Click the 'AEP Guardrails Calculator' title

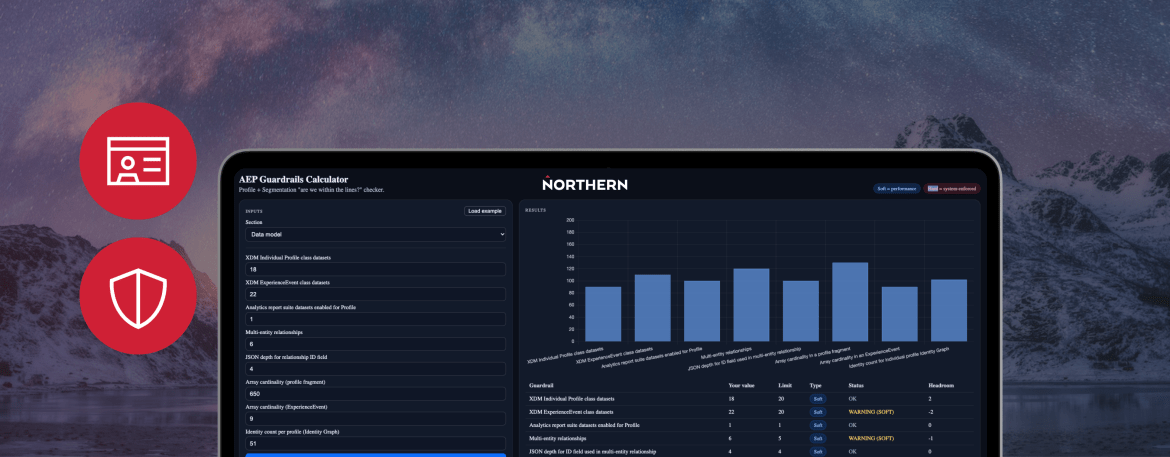click(293, 179)
